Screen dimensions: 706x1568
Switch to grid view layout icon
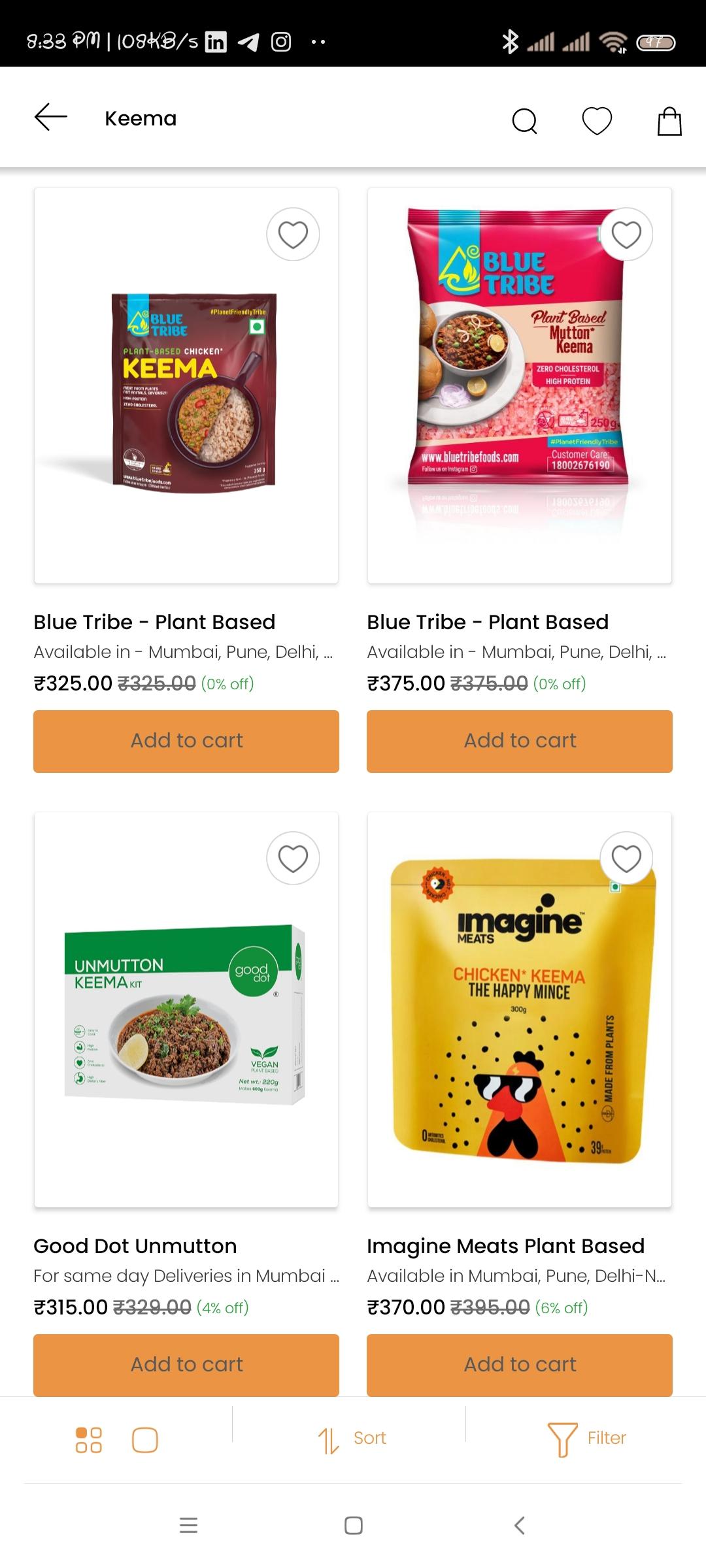(89, 1439)
